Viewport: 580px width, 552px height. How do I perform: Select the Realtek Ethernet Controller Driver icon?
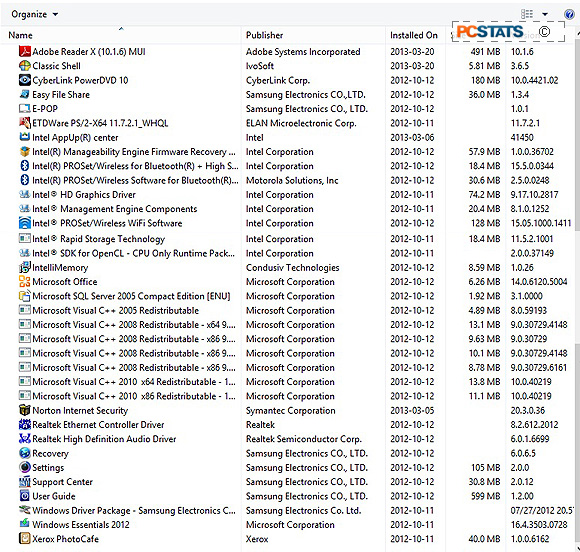pyautogui.click(x=24, y=424)
